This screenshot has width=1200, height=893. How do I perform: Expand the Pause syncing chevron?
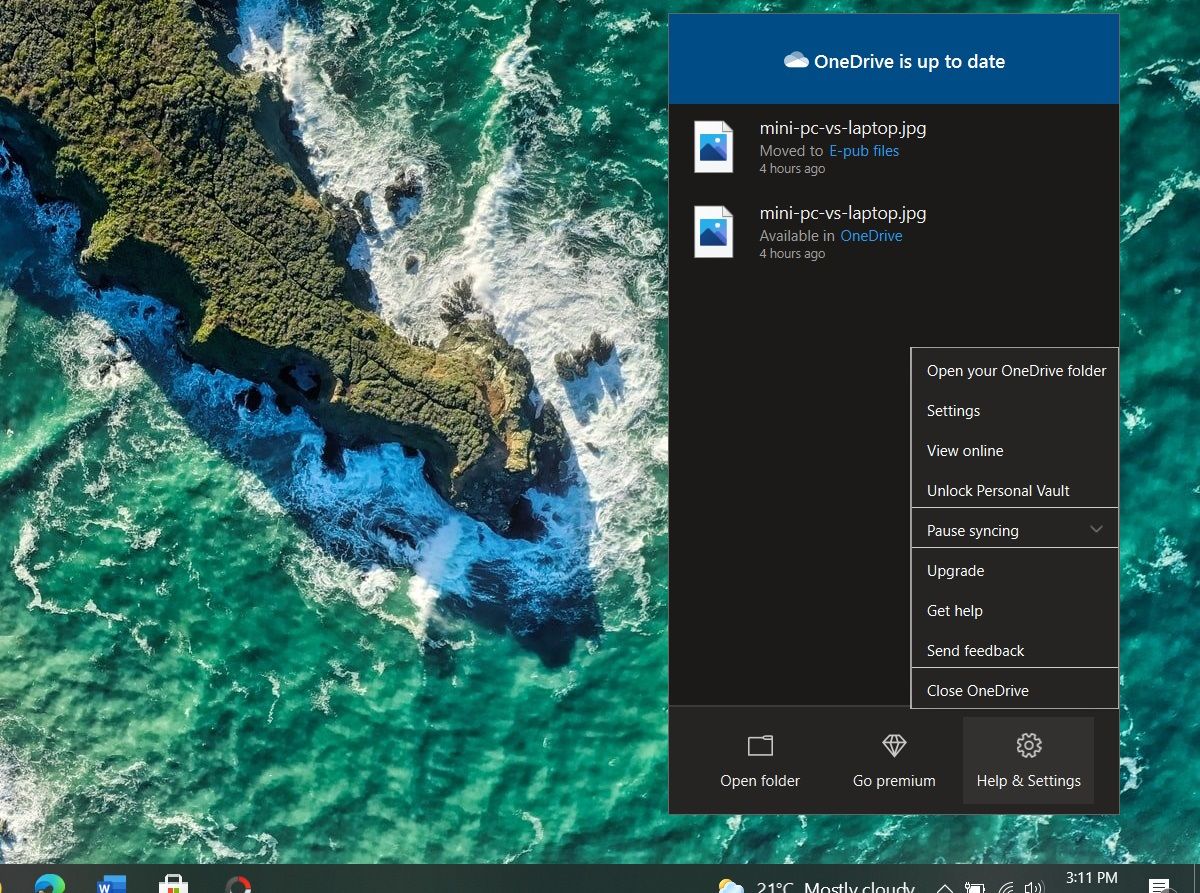(x=1096, y=529)
